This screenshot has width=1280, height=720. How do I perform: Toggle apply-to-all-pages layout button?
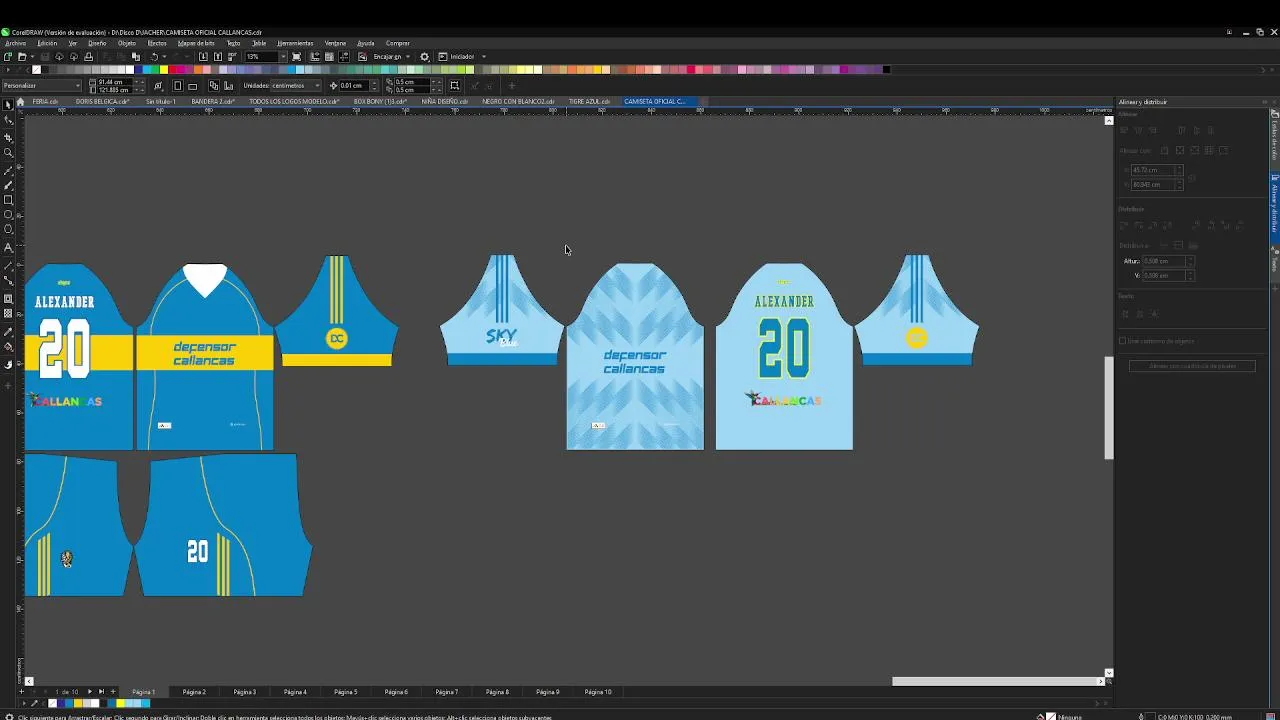213,86
